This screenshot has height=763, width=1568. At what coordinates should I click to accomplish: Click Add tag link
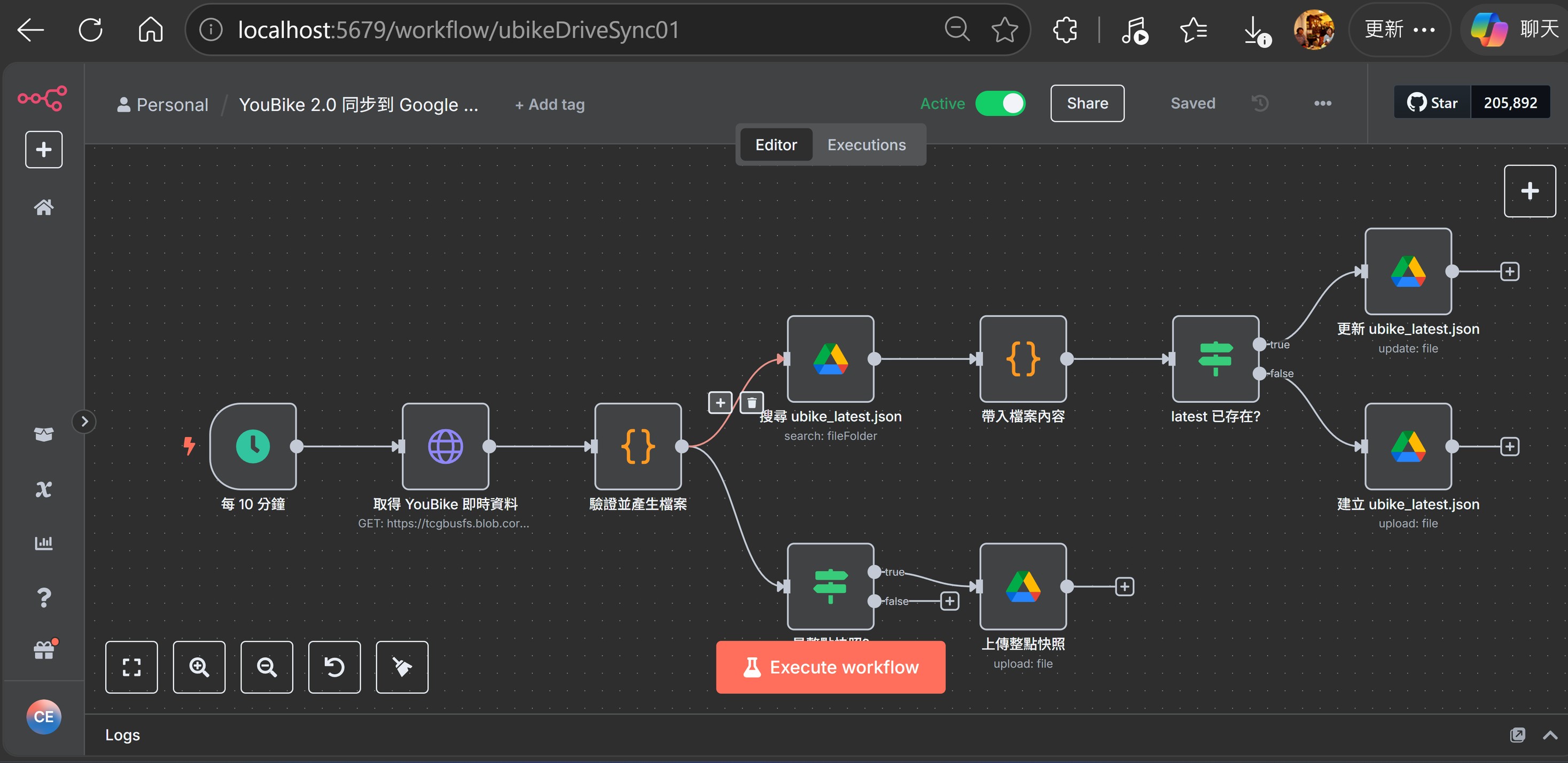[x=550, y=105]
